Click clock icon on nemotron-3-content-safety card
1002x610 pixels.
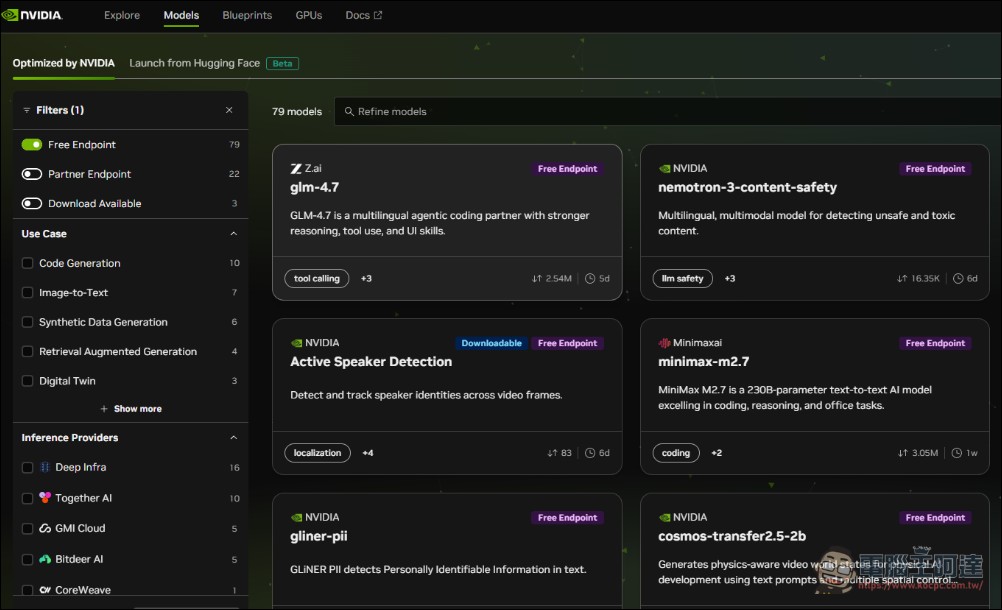(x=958, y=278)
